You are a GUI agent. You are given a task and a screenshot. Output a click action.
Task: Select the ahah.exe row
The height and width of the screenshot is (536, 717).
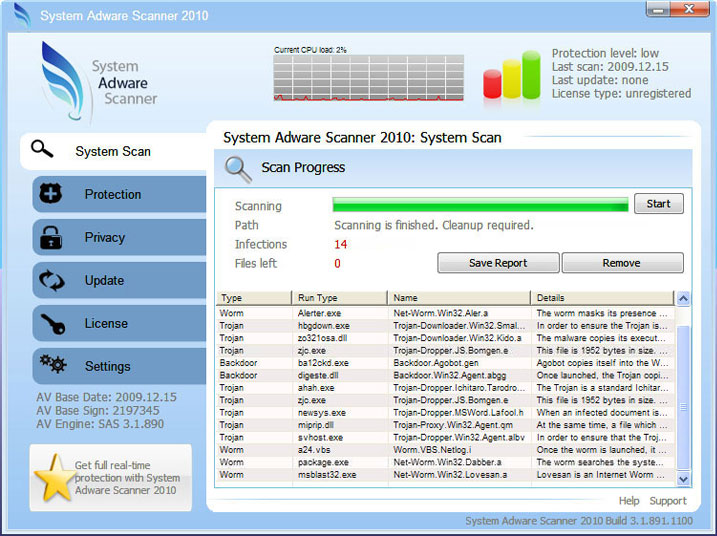click(x=446, y=387)
